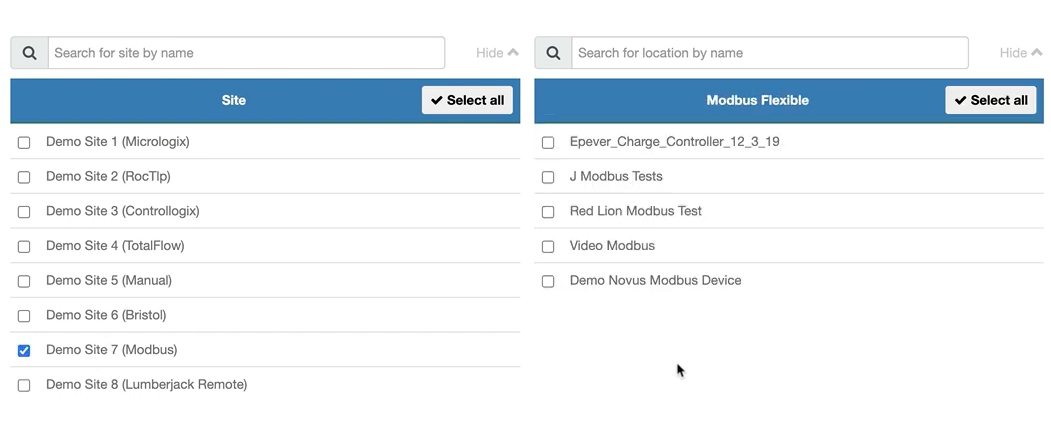Hide the Modbus Flexible panel
Screen dimensions: 1051x424
[x=1021, y=53]
